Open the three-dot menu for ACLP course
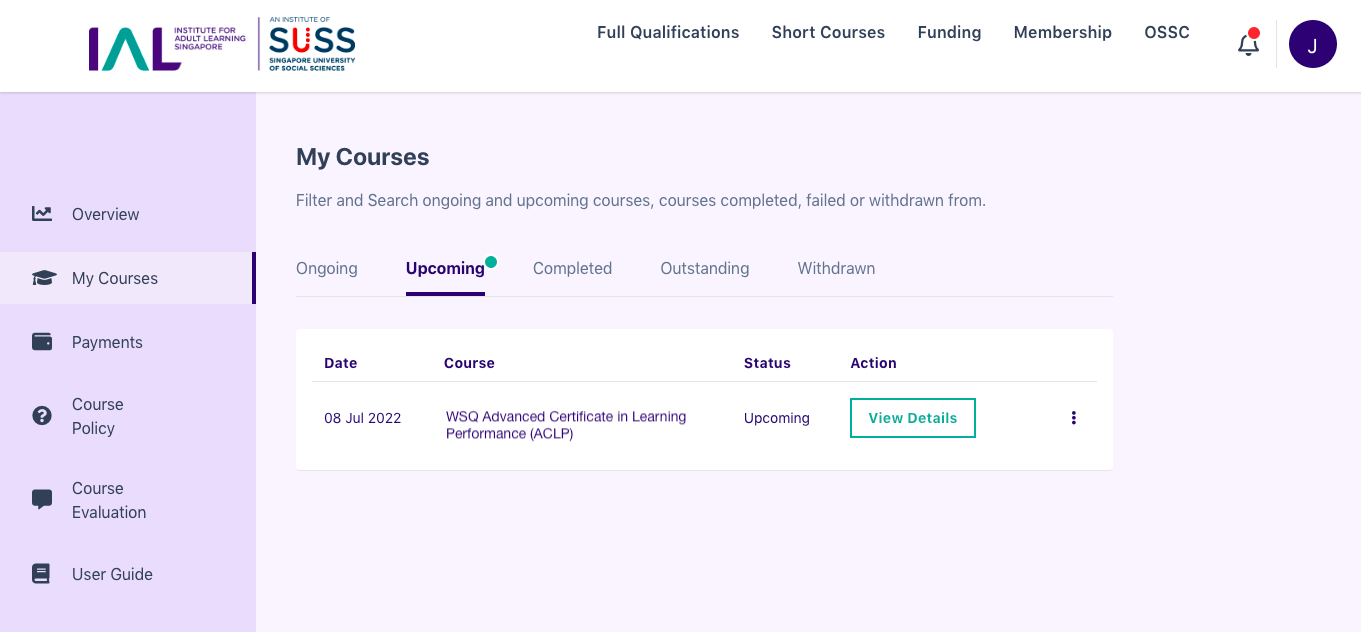This screenshot has height=632, width=1361. coord(1074,418)
